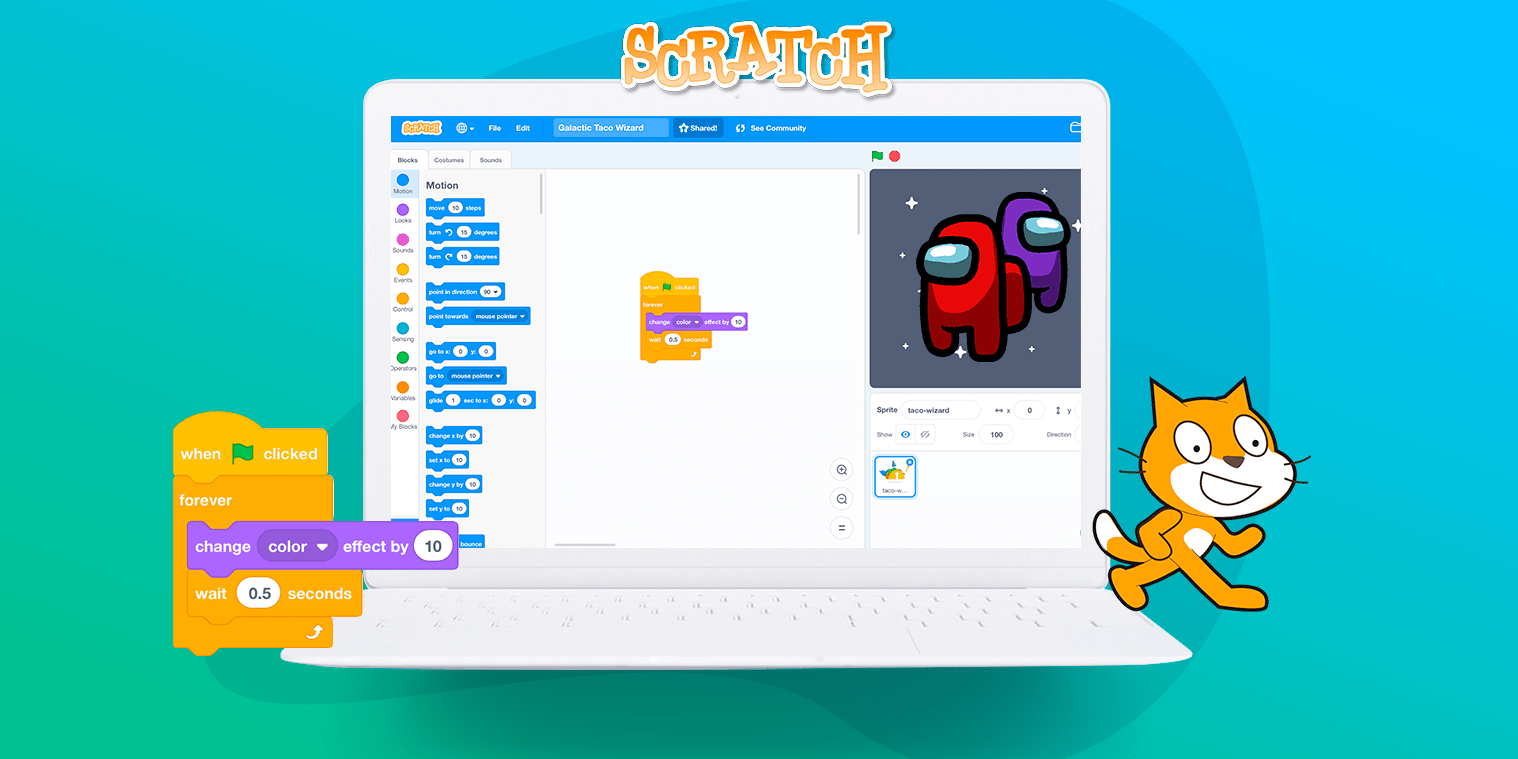
Task: Delete the sprite using thumbnail corner button
Action: (x=909, y=462)
